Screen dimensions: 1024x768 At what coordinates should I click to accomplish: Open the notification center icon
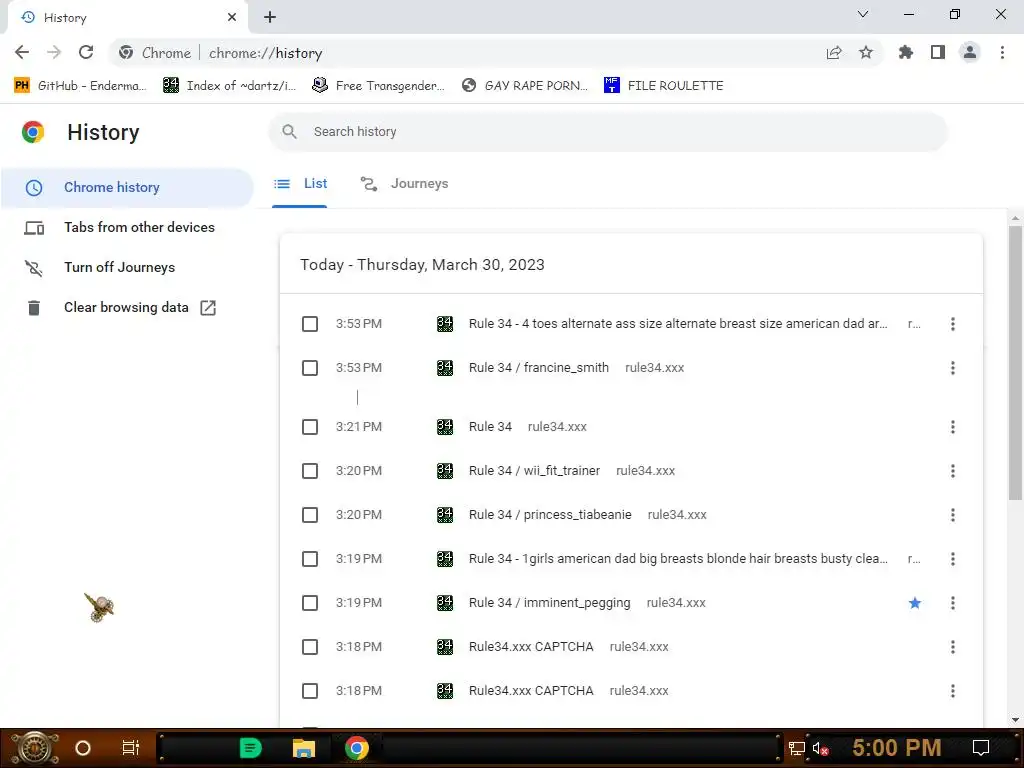[981, 748]
